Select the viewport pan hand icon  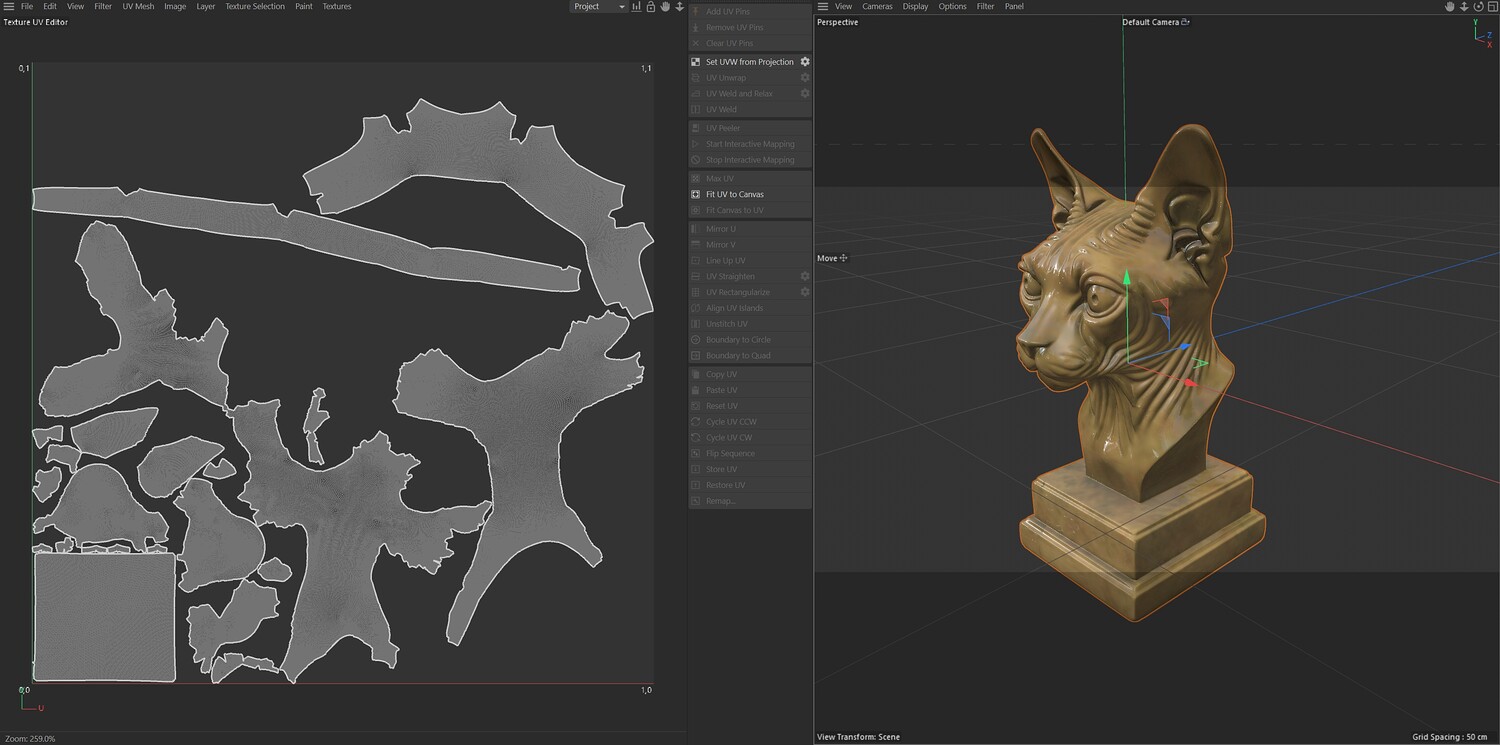tap(1450, 6)
